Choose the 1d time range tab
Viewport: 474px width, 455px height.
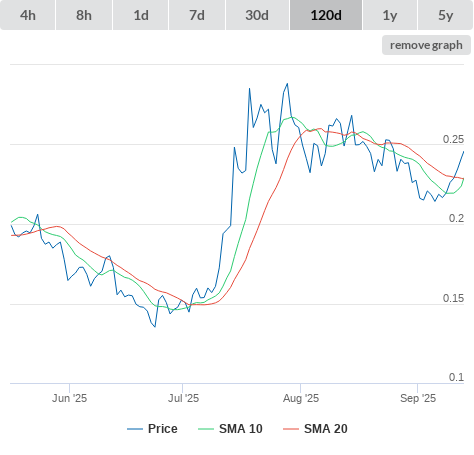(141, 15)
